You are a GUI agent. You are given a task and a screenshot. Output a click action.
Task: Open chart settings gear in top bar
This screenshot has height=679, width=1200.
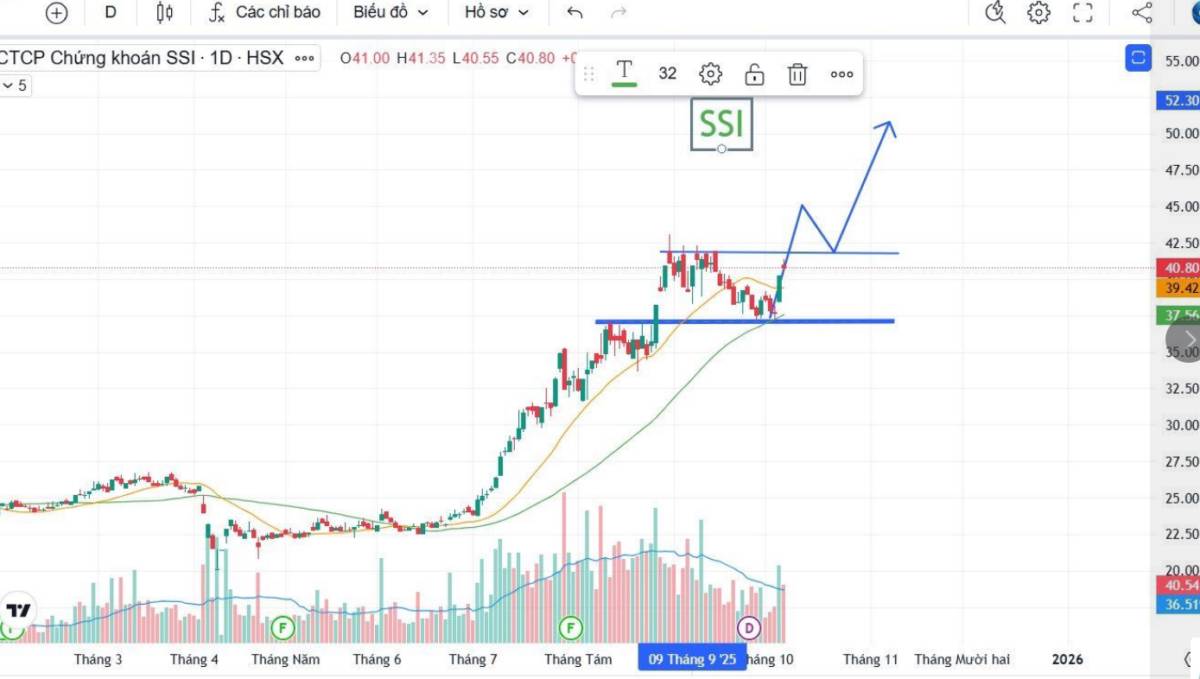click(x=1039, y=13)
